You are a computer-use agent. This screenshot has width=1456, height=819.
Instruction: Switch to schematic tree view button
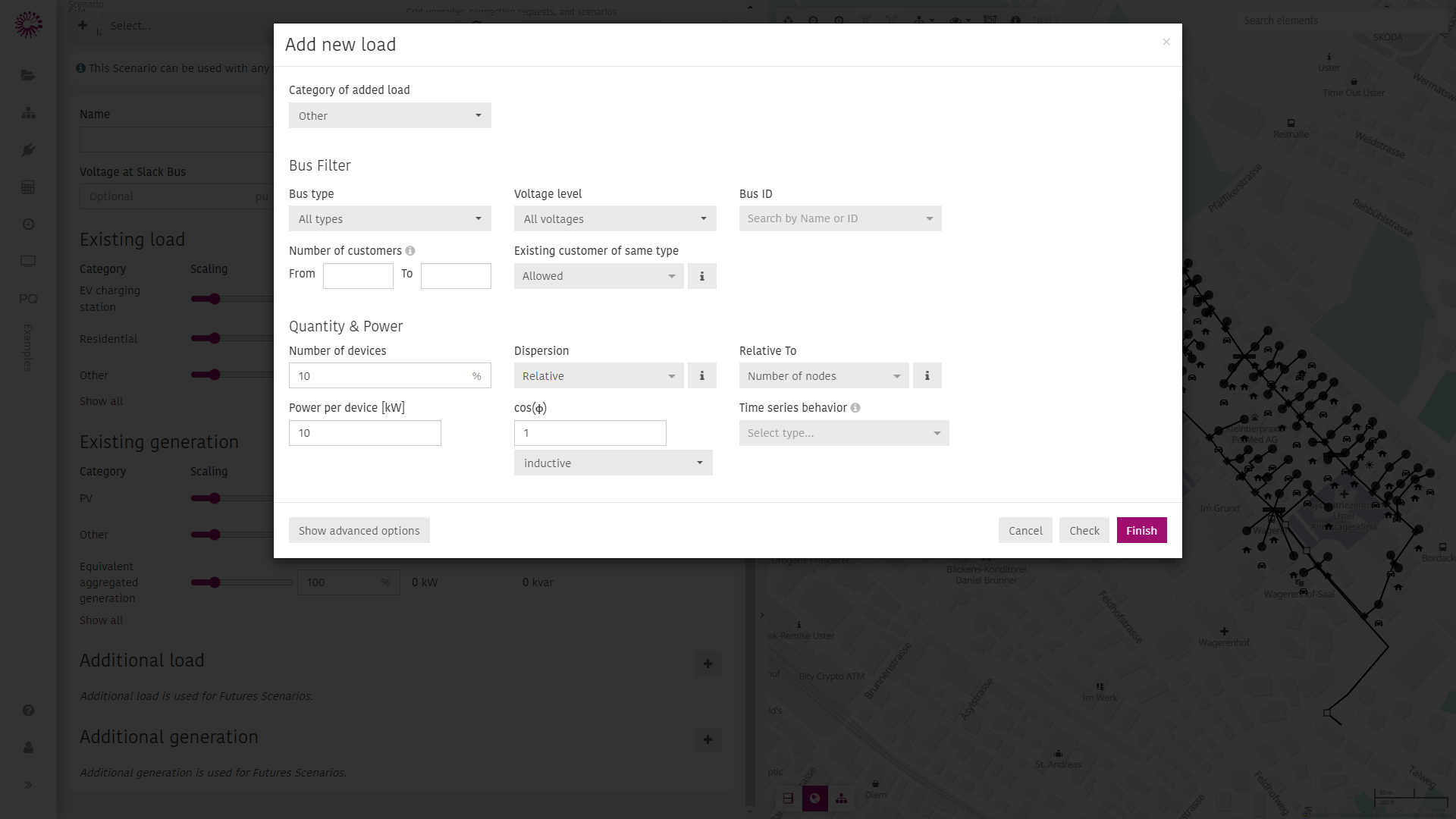tap(842, 798)
